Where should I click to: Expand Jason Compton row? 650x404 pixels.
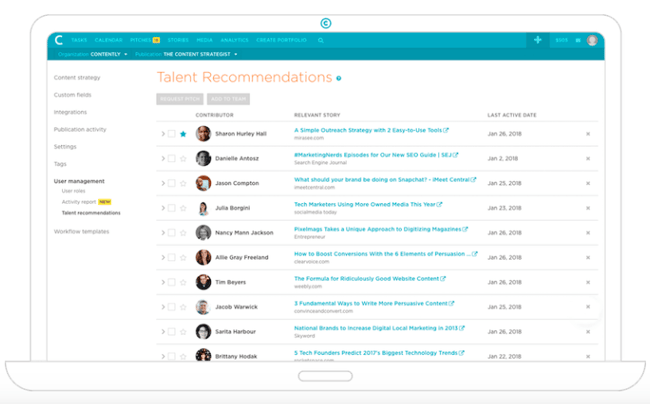(163, 183)
